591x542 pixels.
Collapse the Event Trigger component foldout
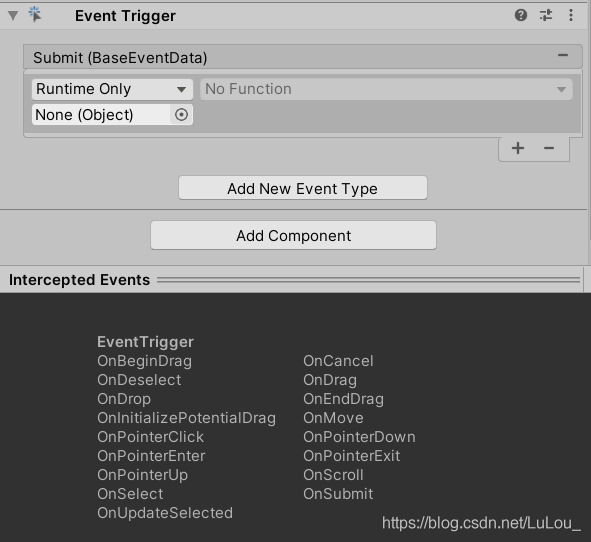(x=13, y=16)
